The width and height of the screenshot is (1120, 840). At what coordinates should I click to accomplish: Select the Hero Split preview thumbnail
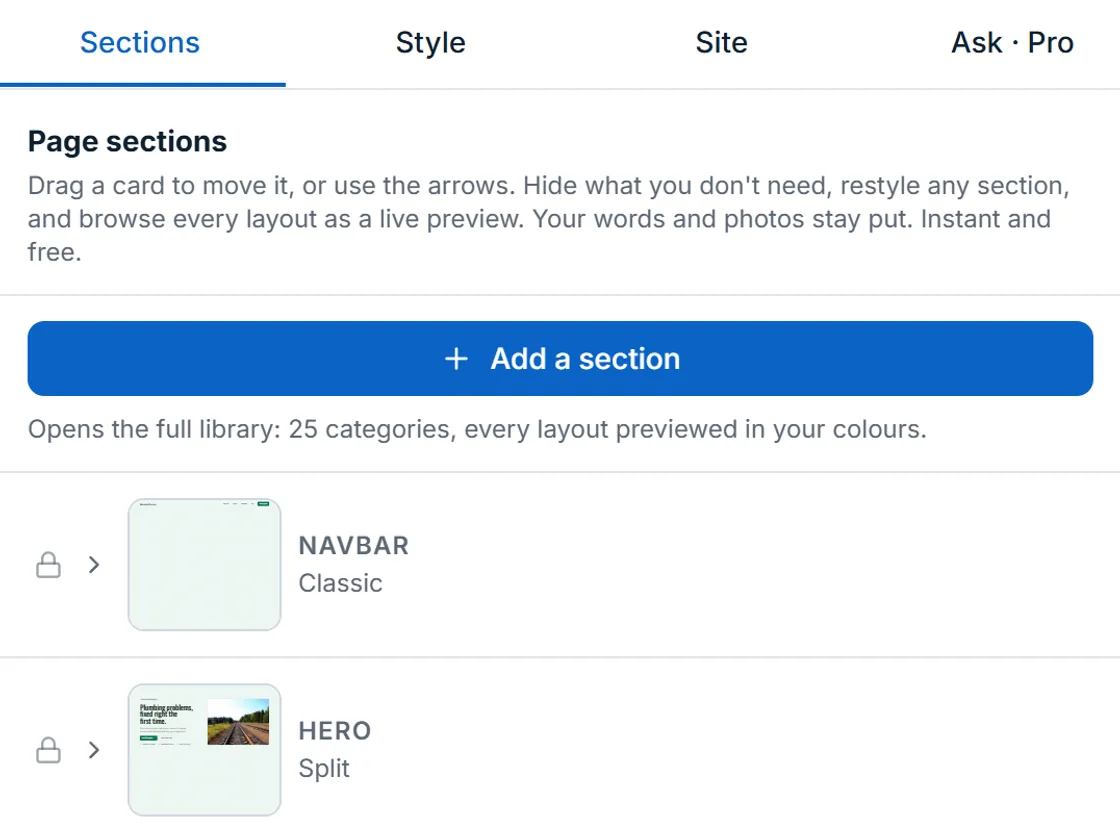[204, 750]
